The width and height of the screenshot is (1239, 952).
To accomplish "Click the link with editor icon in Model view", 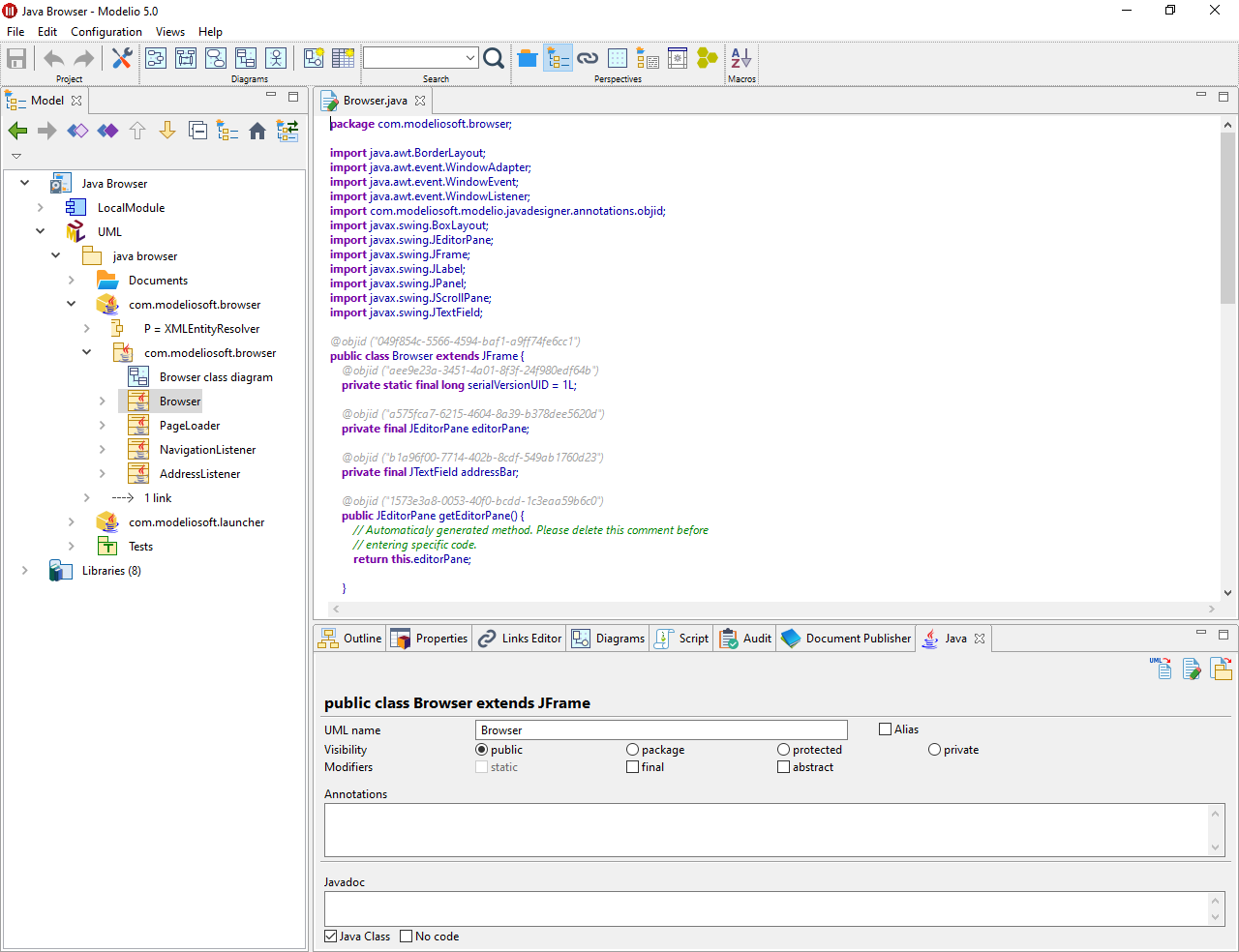I will 287,131.
